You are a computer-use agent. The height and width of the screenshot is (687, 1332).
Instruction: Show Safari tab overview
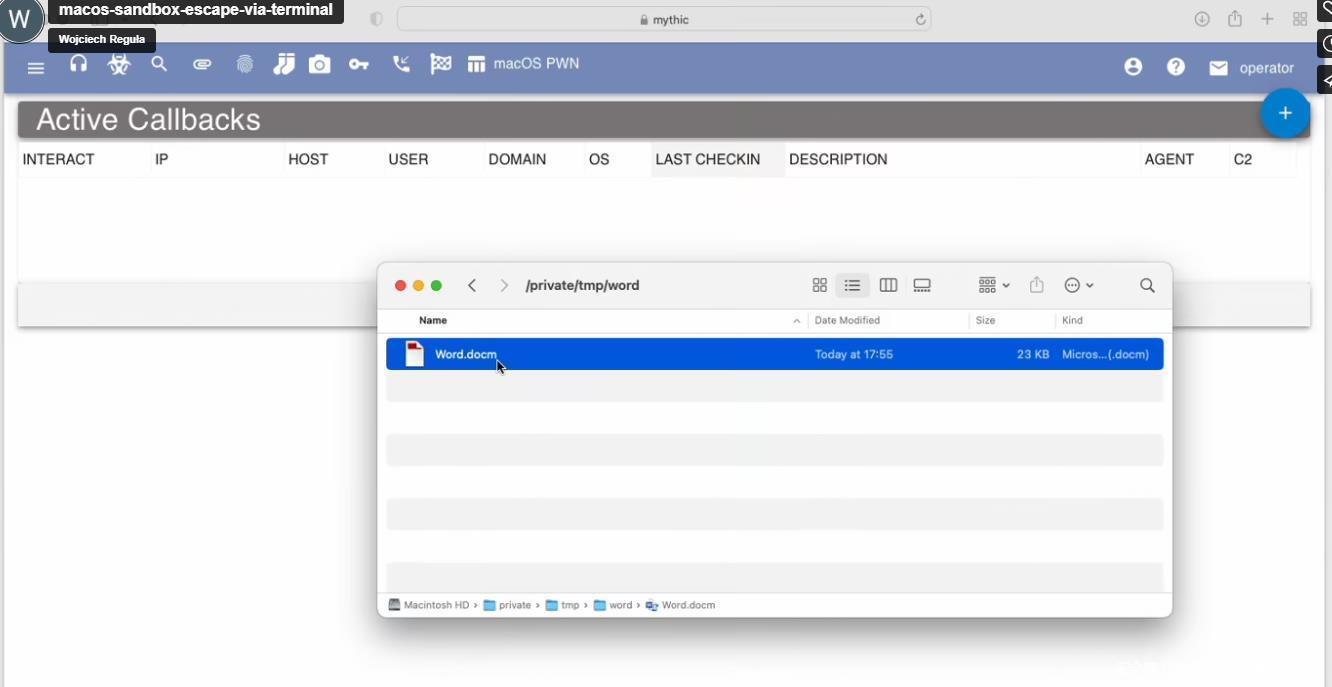[1300, 19]
